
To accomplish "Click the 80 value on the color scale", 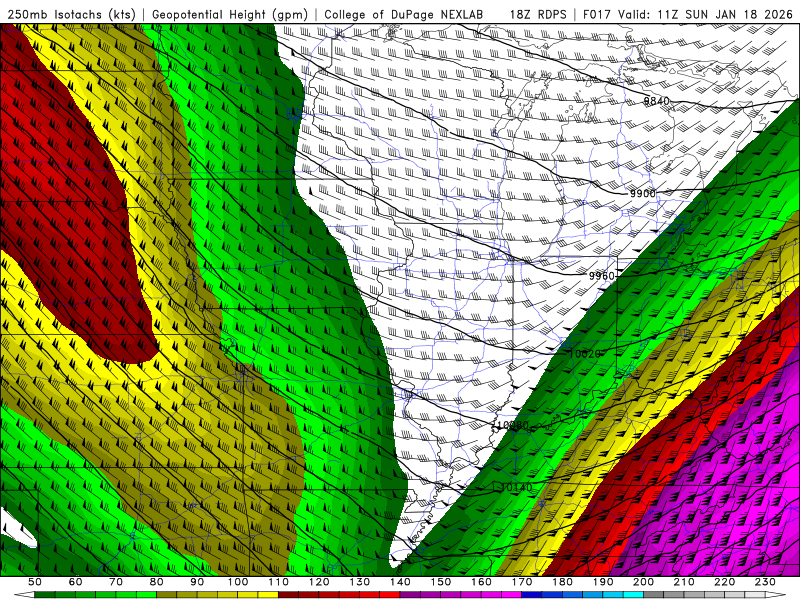I will [157, 582].
